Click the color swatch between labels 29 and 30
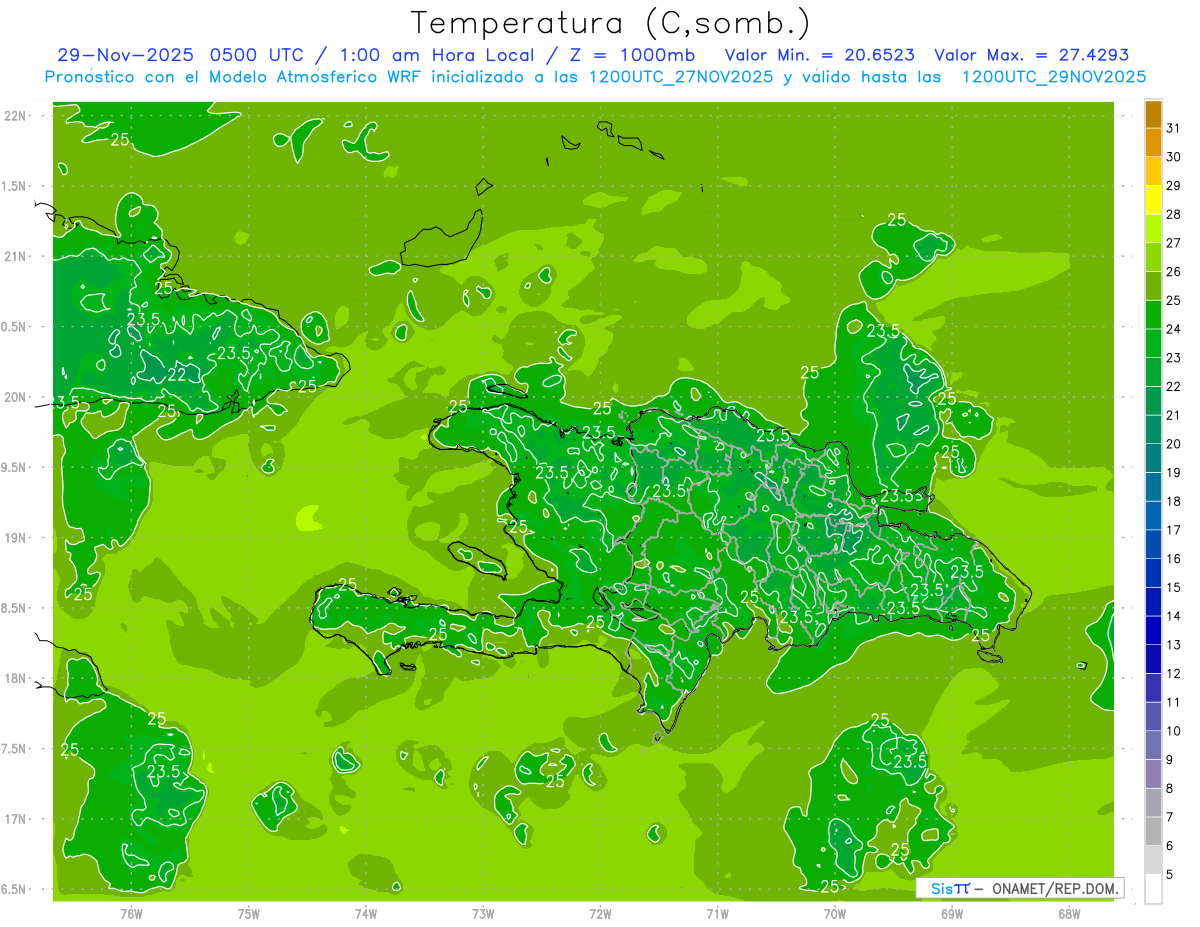 coord(1153,171)
